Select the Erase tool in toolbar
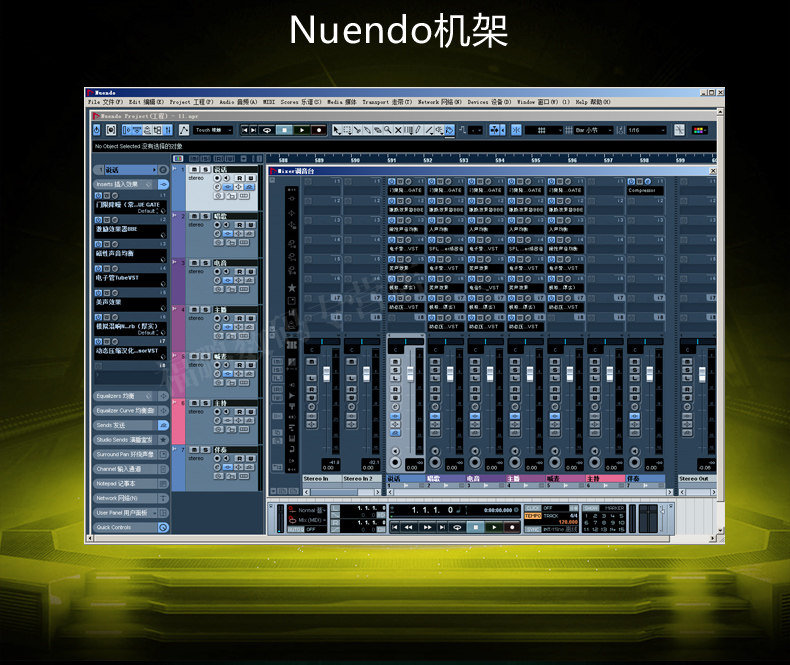The width and height of the screenshot is (790, 665). [377, 130]
